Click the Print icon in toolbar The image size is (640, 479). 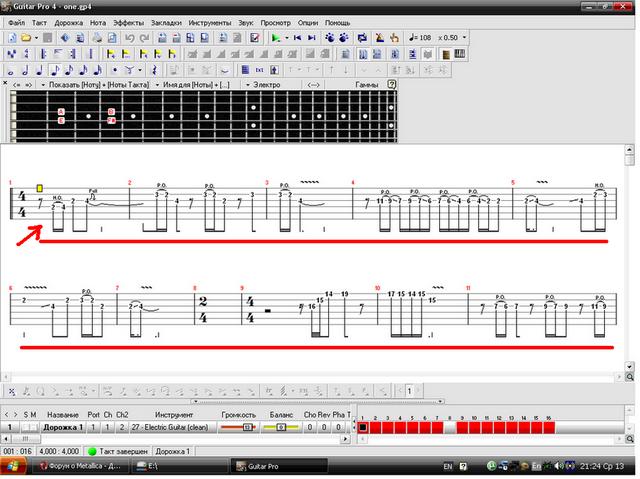pos(97,38)
